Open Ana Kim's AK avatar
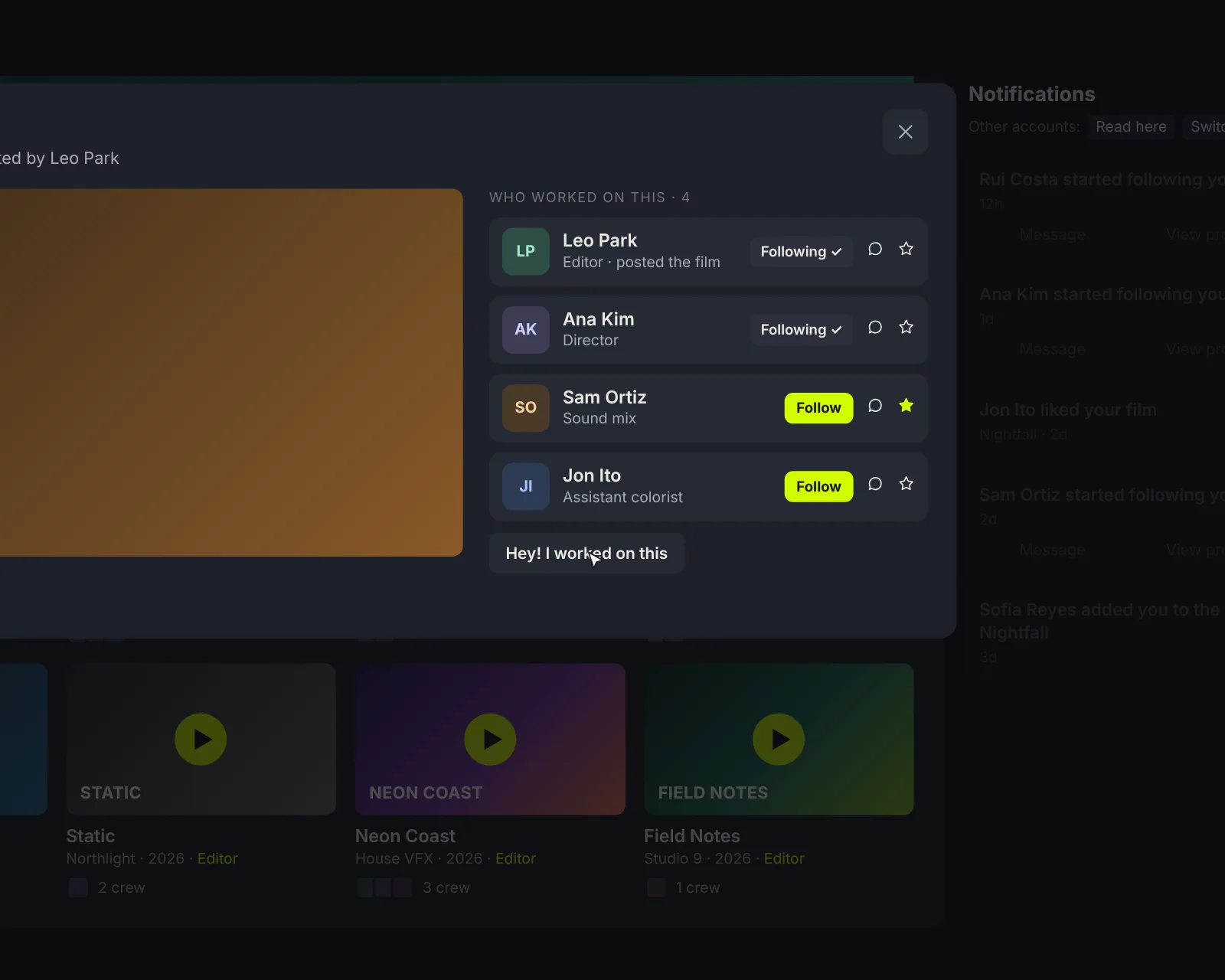1225x980 pixels. [525, 329]
